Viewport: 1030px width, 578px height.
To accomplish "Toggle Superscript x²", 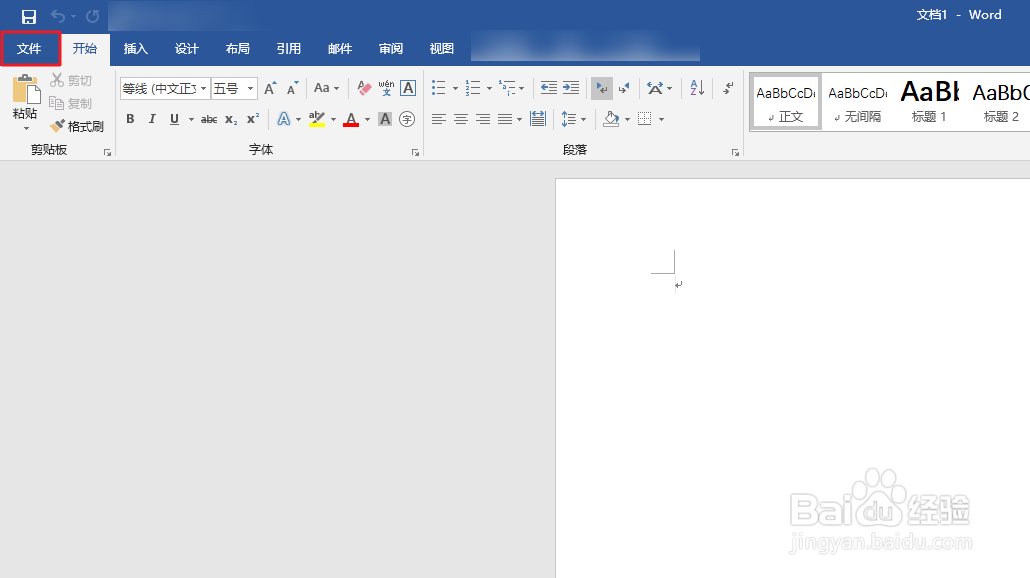I will point(253,119).
